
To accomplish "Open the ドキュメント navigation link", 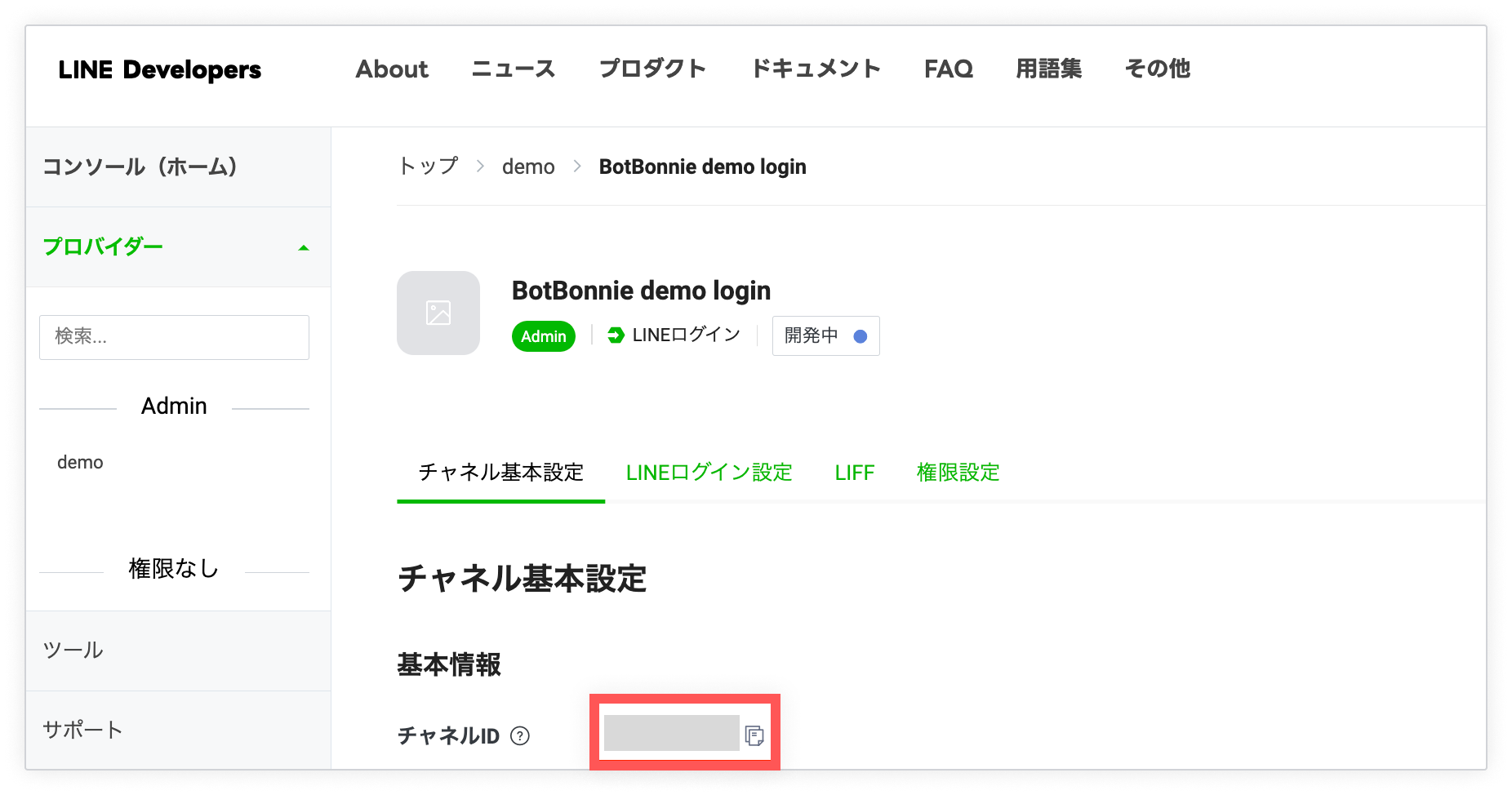I will (x=816, y=69).
